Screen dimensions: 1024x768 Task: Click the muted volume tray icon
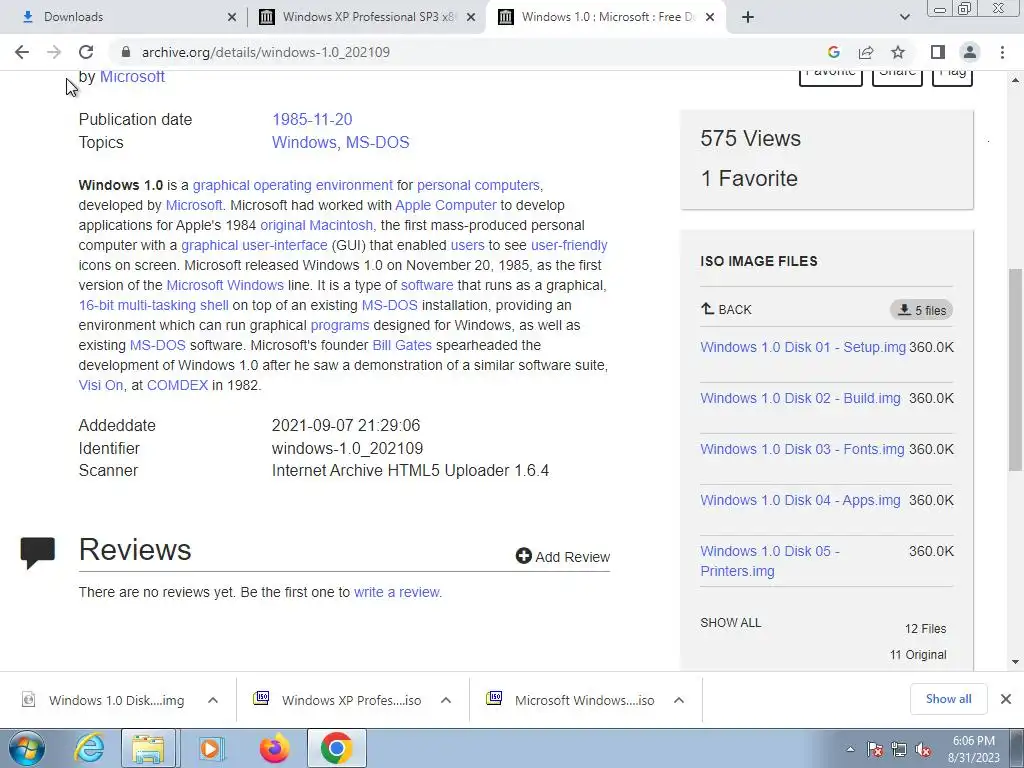pyautogui.click(x=923, y=750)
